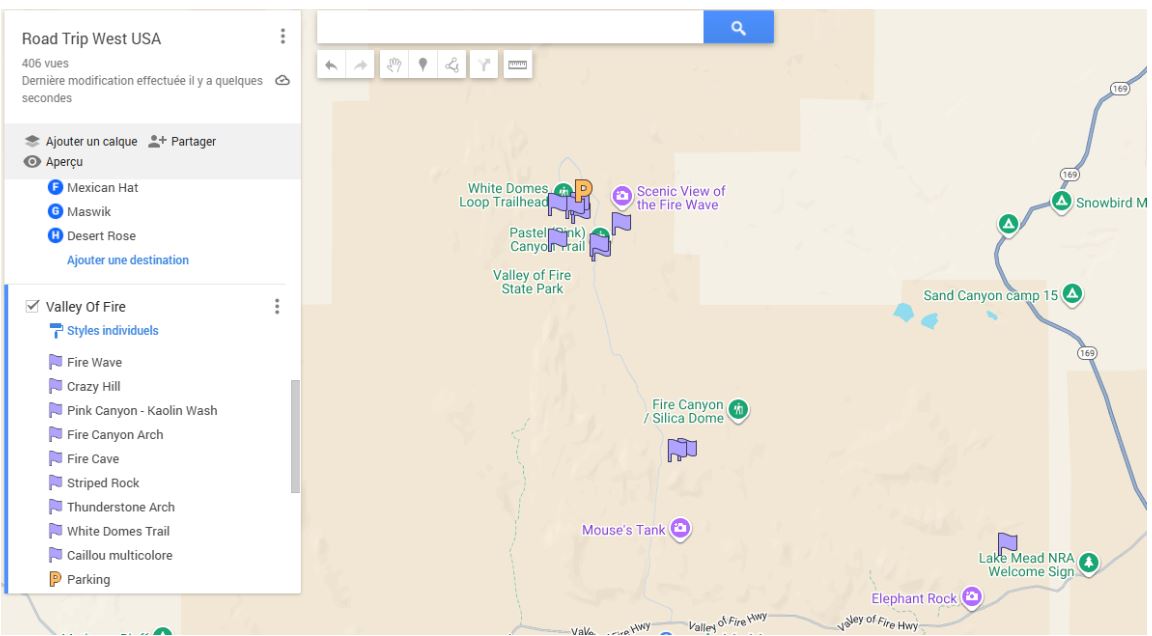Click the Undo arrow in the map toolbar
This screenshot has height=636, width=1152.
point(332,62)
